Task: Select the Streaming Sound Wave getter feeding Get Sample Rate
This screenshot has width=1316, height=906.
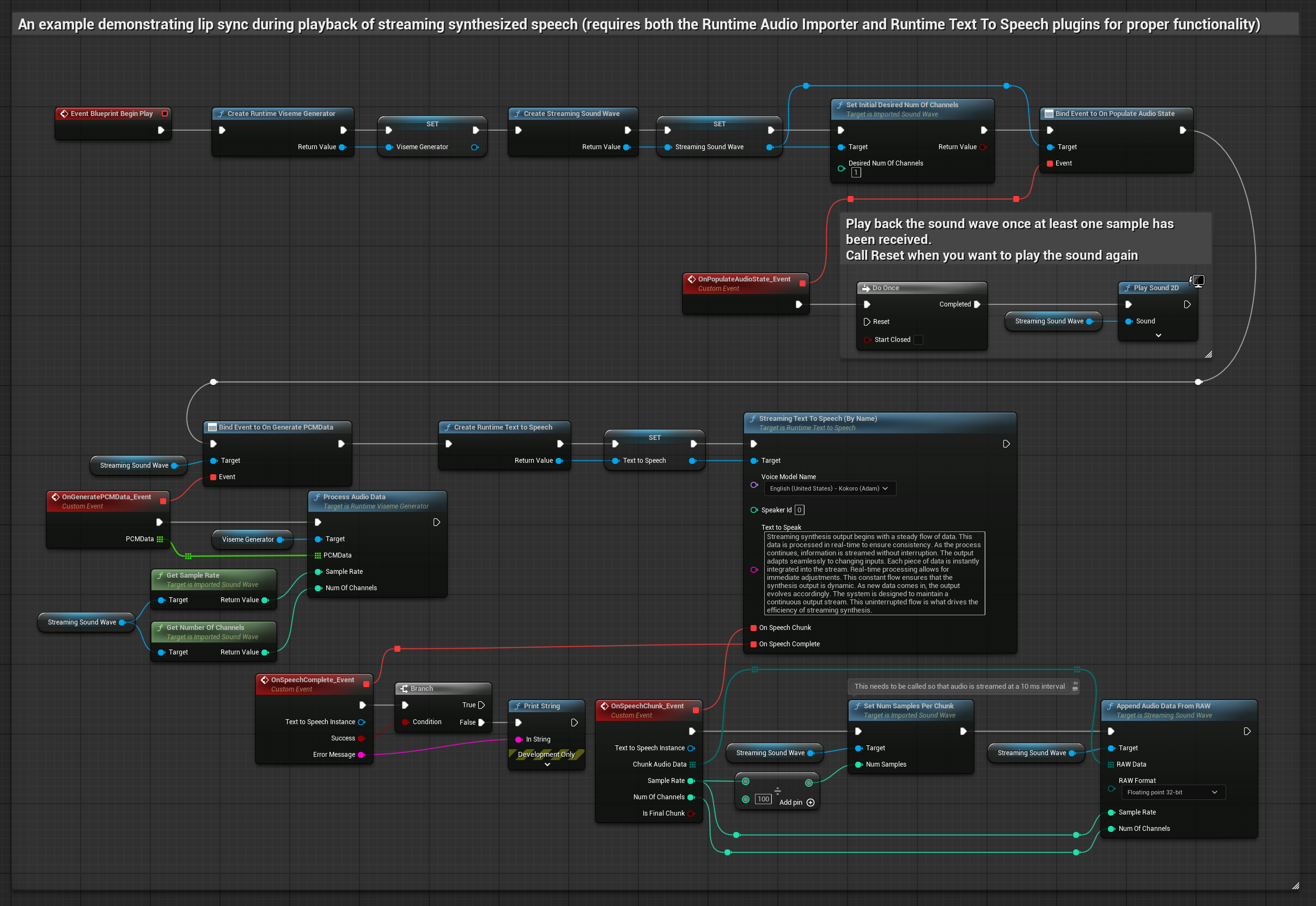Action: pyautogui.click(x=86, y=622)
